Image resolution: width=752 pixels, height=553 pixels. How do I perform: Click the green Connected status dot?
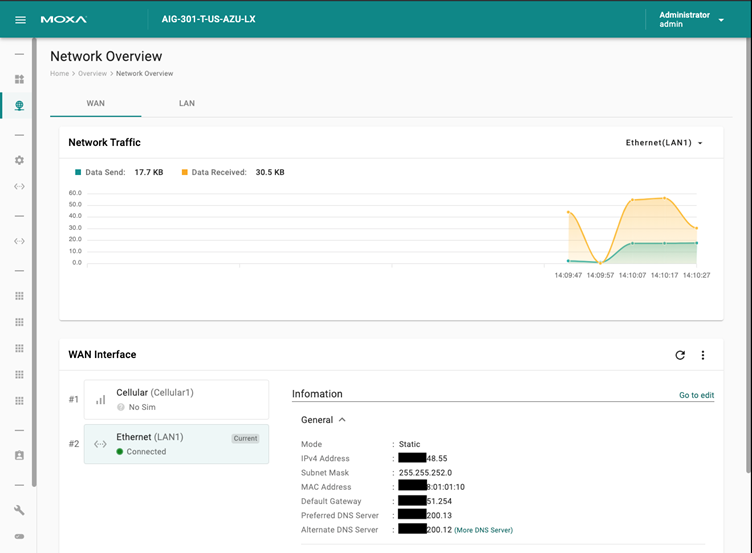(120, 451)
